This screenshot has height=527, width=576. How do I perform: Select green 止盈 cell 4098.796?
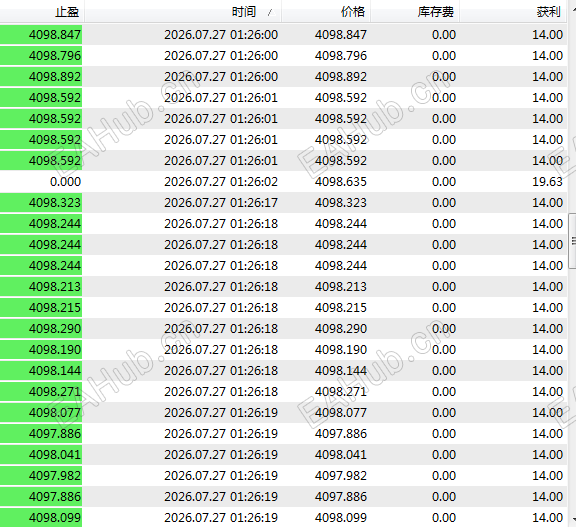point(41,55)
